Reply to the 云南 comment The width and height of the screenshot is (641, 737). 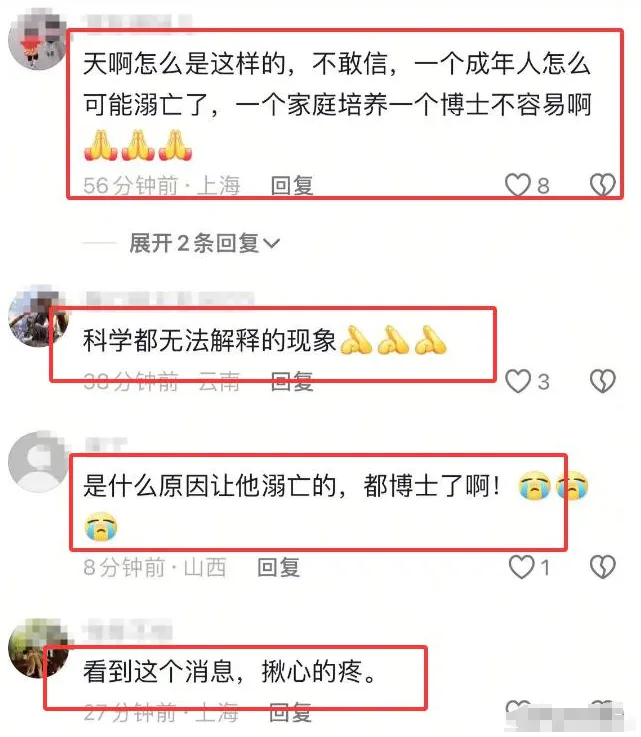click(x=292, y=381)
